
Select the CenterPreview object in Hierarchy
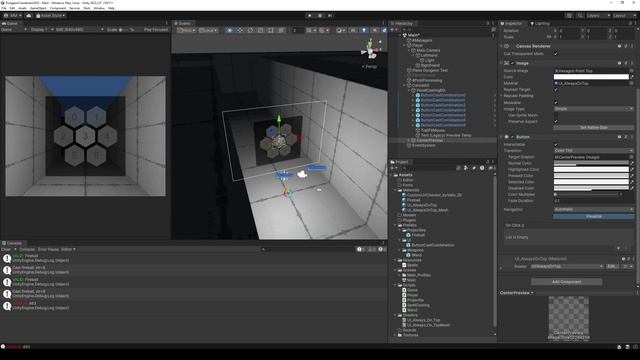(x=430, y=140)
